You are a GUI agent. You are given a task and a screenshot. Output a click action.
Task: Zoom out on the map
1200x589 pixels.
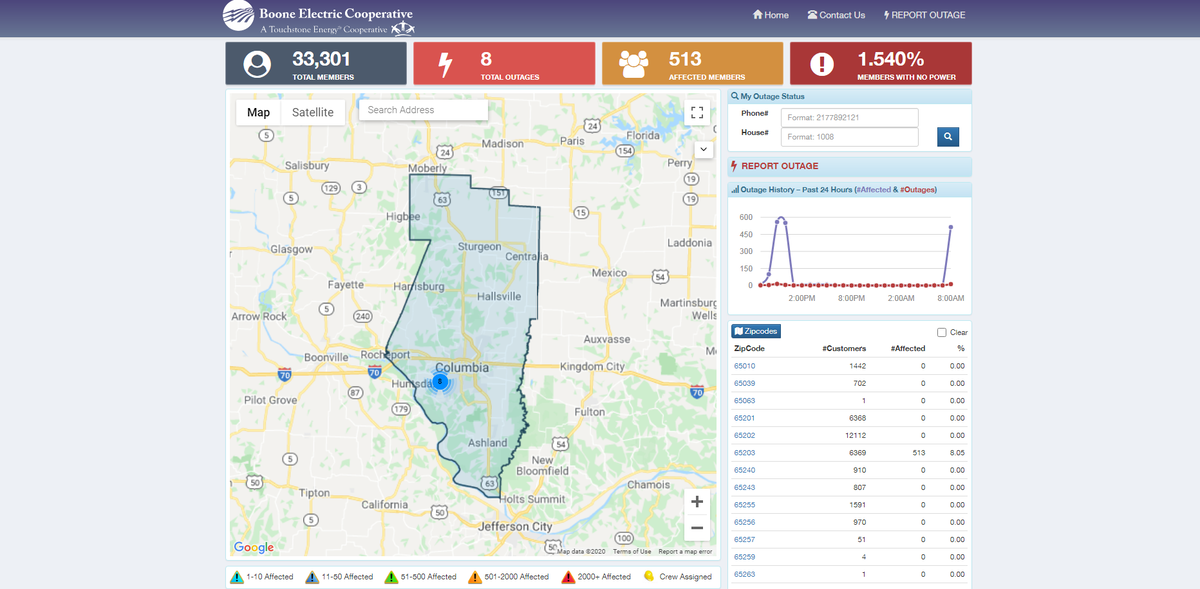coord(697,528)
